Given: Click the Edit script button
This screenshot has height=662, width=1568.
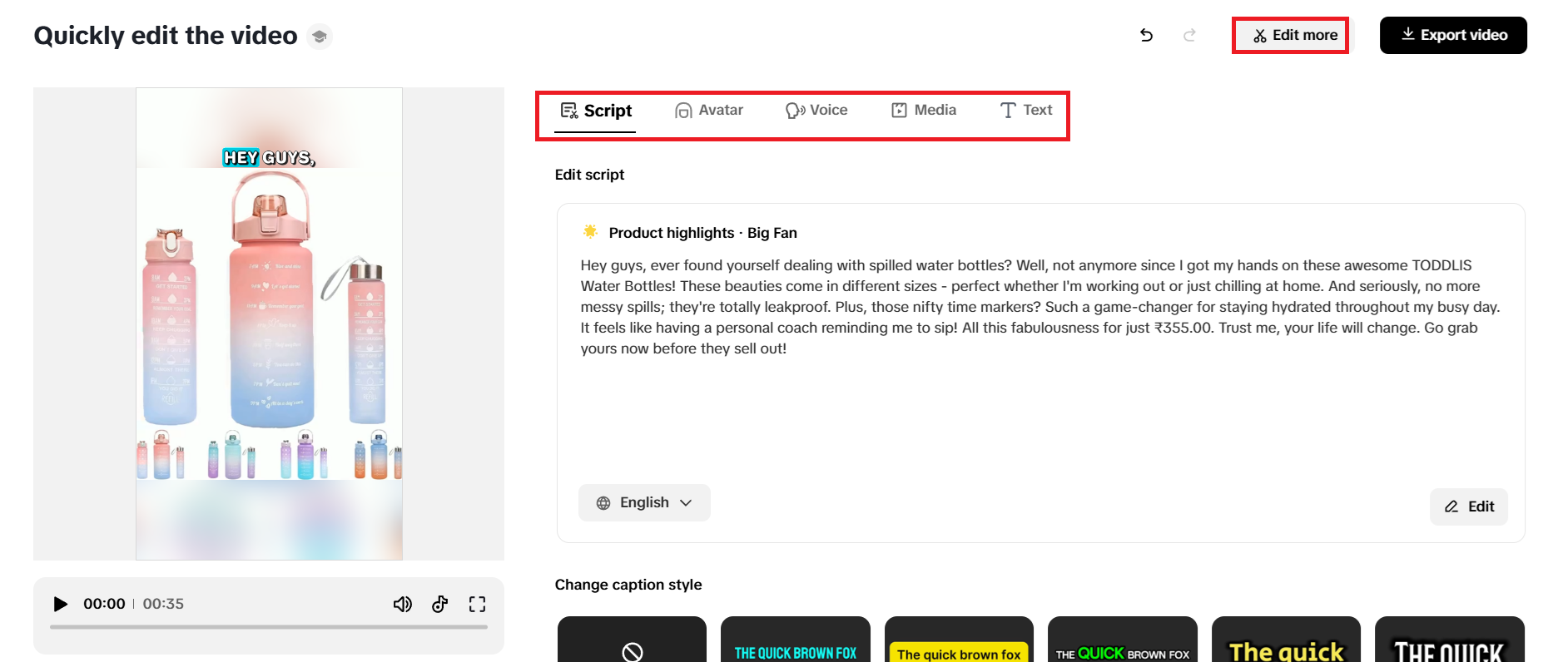Looking at the screenshot, I should (x=1469, y=506).
